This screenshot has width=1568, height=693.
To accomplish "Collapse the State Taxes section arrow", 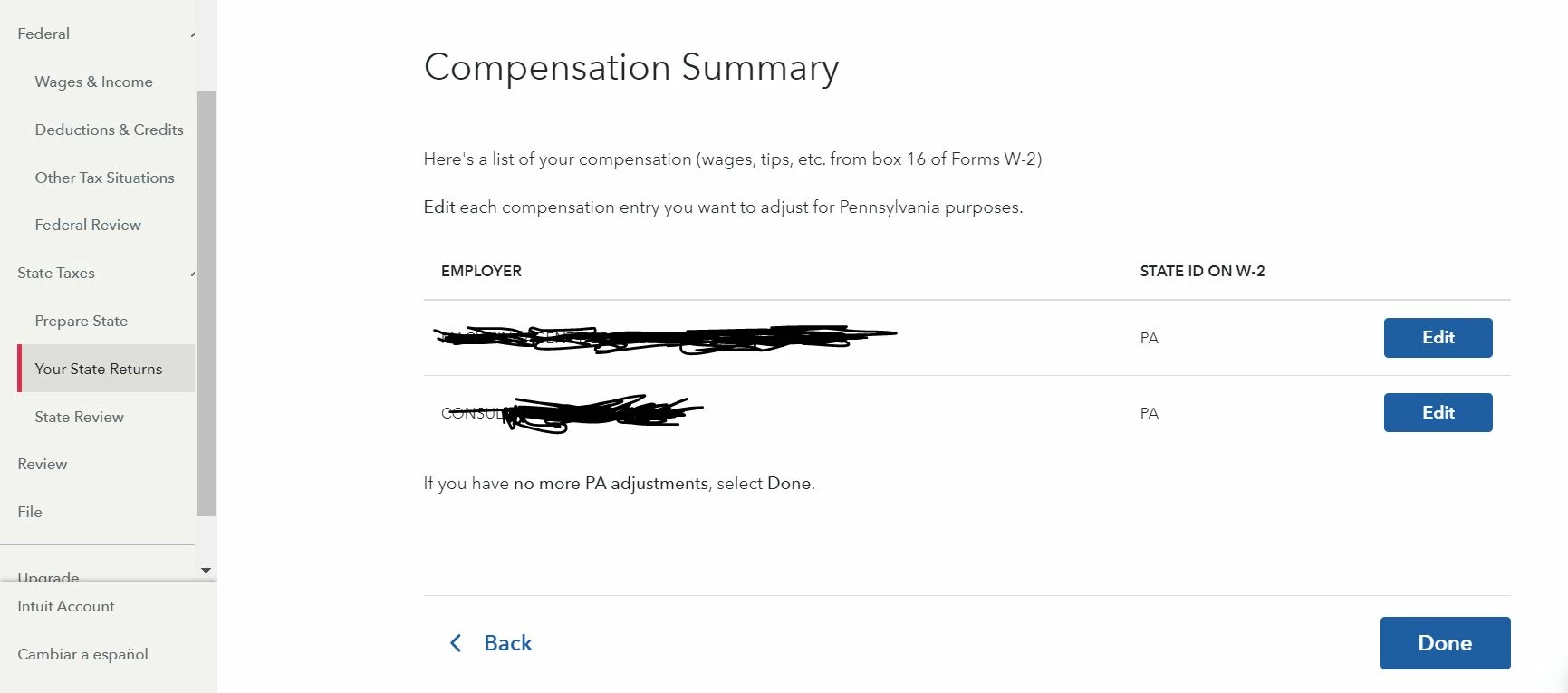I will (x=192, y=274).
